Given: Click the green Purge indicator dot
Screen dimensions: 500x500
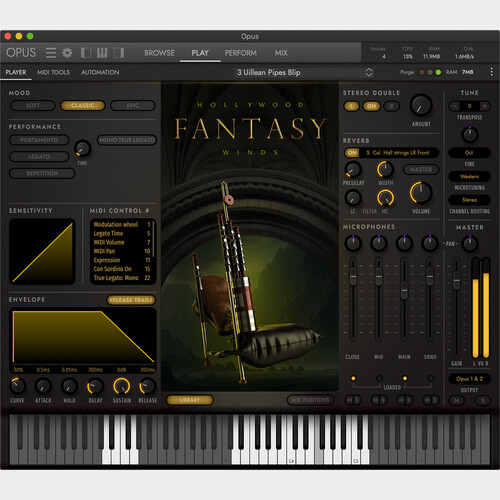Looking at the screenshot, I should (x=438, y=72).
